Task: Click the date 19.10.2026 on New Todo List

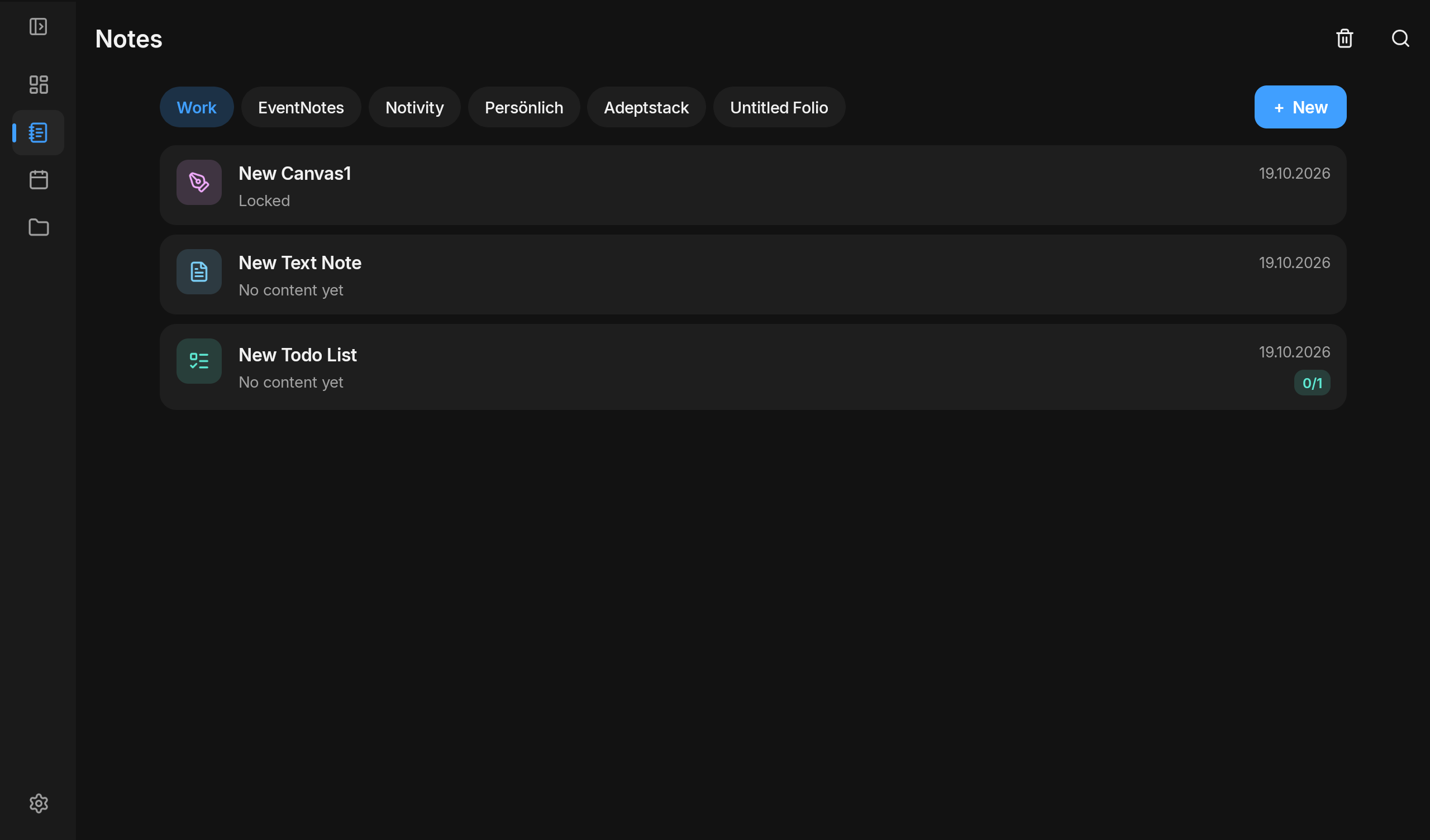Action: pos(1294,352)
